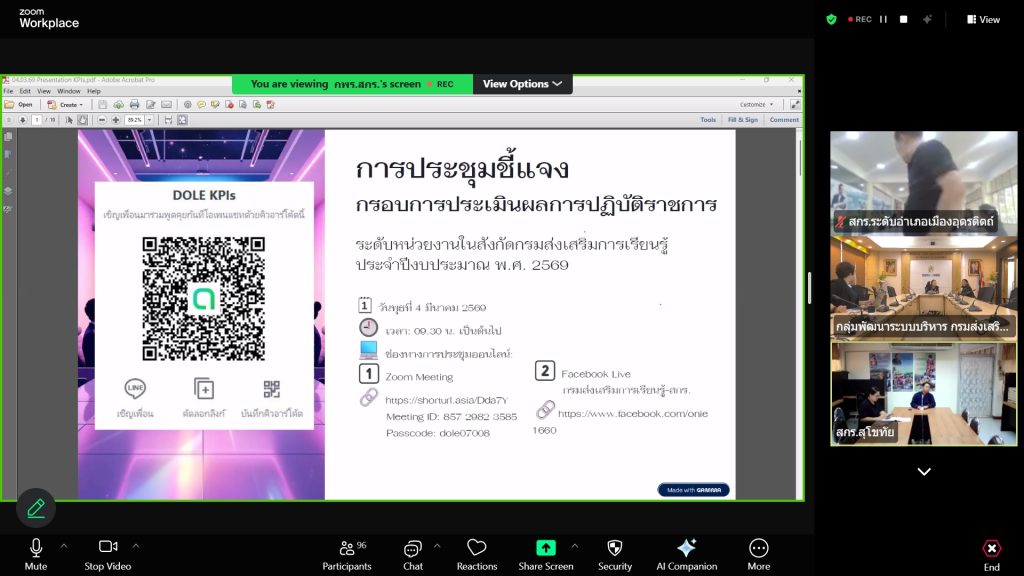Mute the microphone
1024x576 pixels.
point(36,554)
